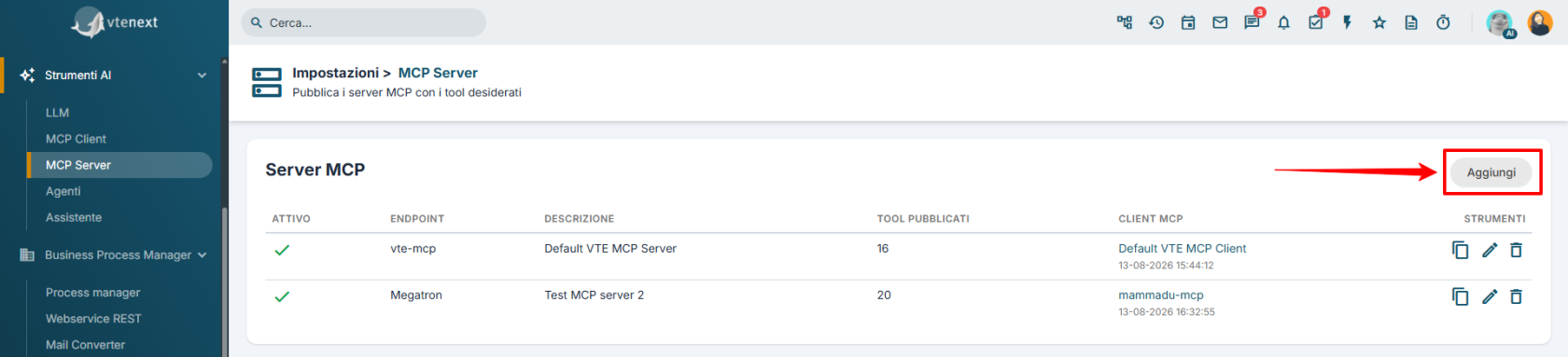Image resolution: width=1568 pixels, height=357 pixels.
Task: Click the CLIENT MCP column header
Action: click(x=1150, y=219)
